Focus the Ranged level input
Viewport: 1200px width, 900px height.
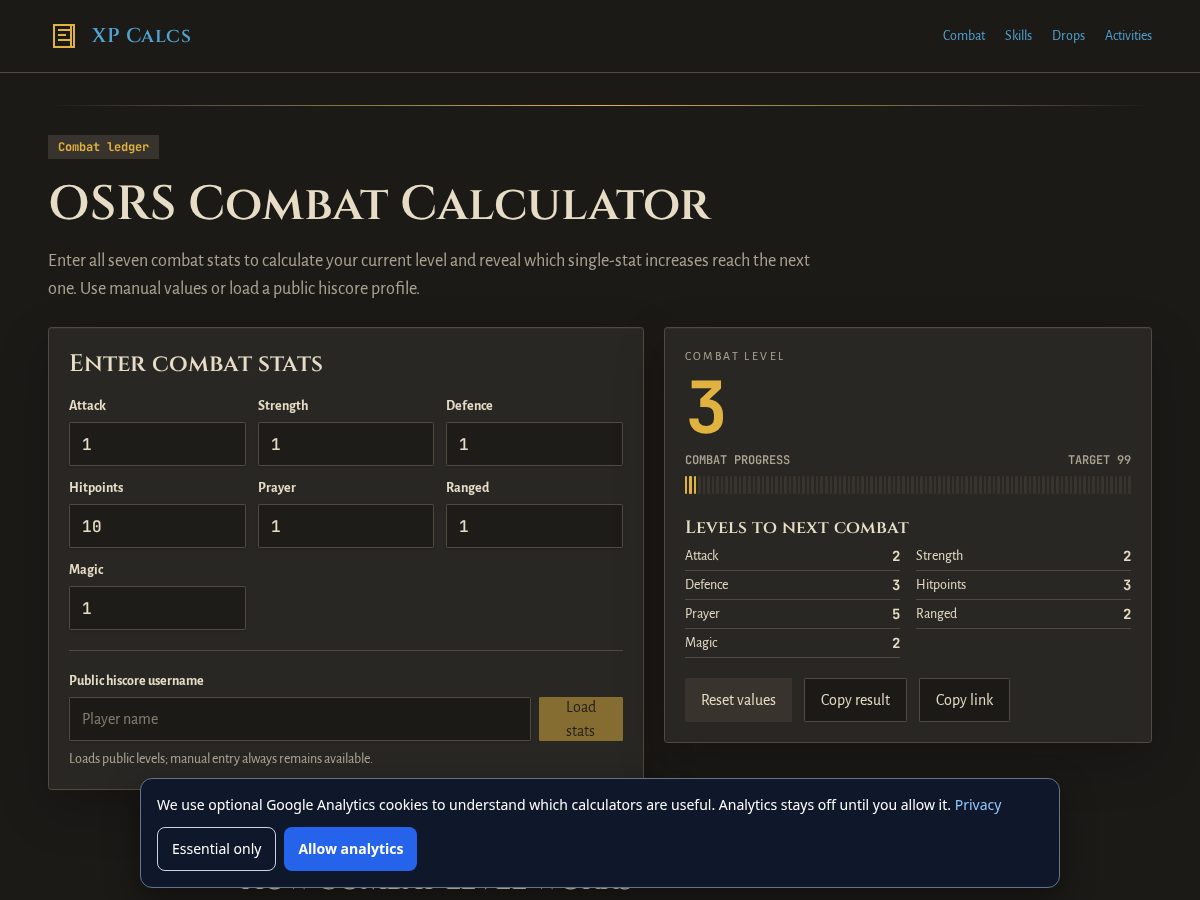(x=534, y=526)
